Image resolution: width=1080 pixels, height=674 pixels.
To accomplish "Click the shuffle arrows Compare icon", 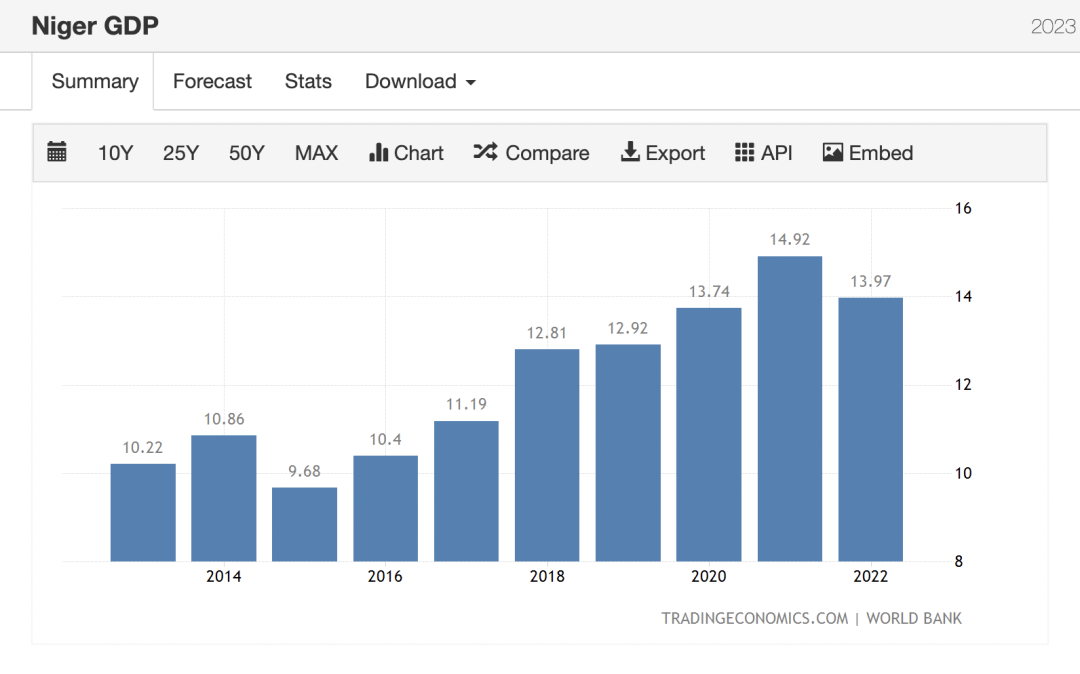I will coord(485,153).
